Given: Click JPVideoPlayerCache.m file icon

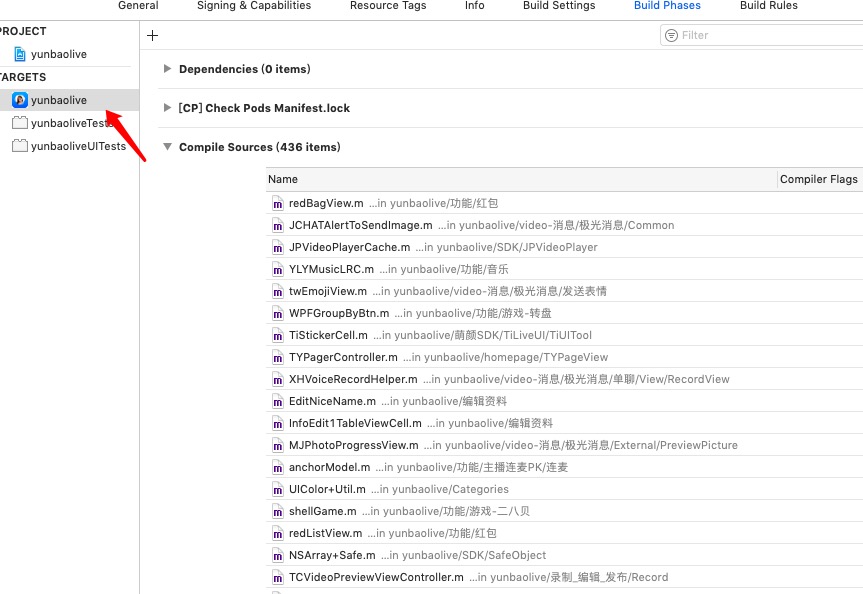Looking at the screenshot, I should 277,248.
